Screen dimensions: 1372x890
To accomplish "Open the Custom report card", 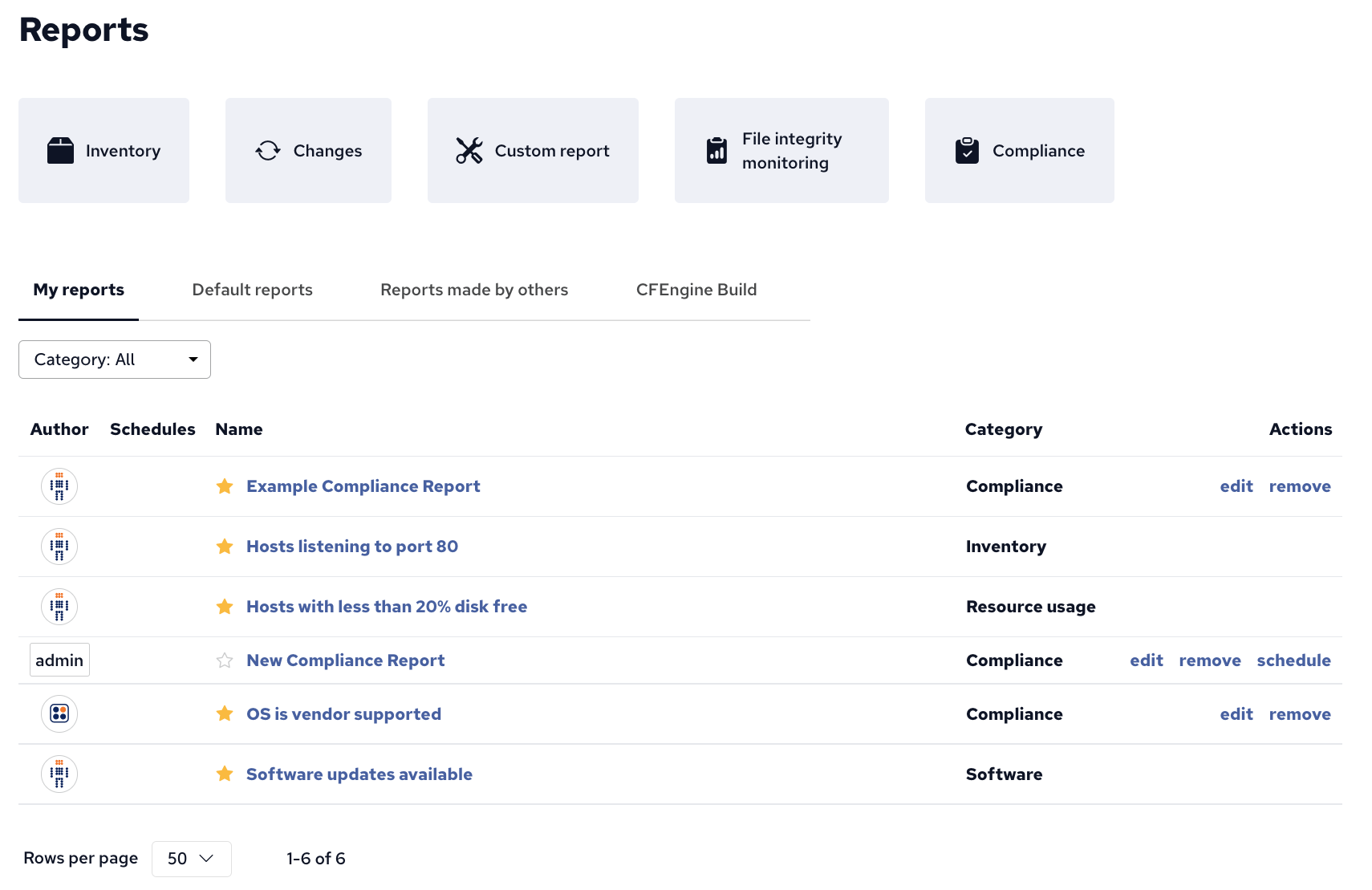I will 533,150.
